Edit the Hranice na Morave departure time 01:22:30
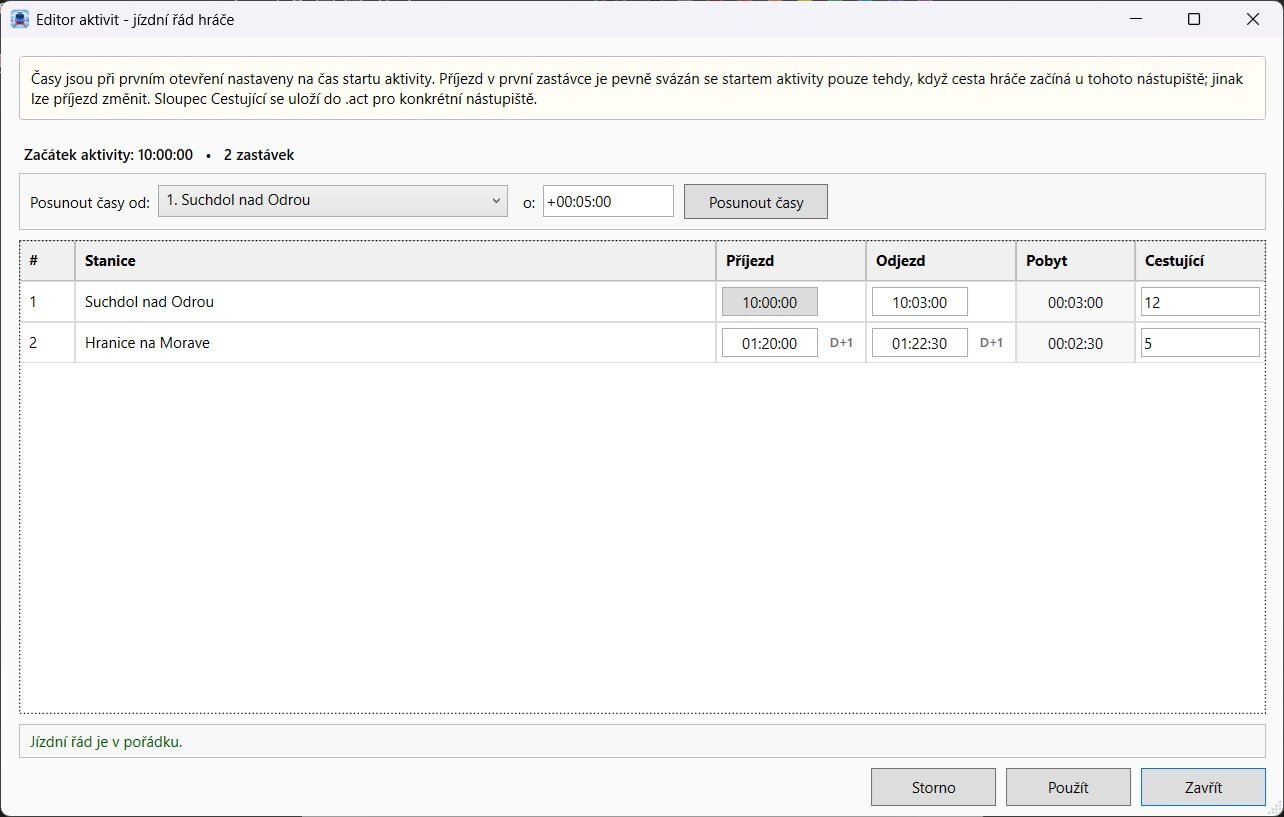1284x817 pixels. tap(920, 343)
